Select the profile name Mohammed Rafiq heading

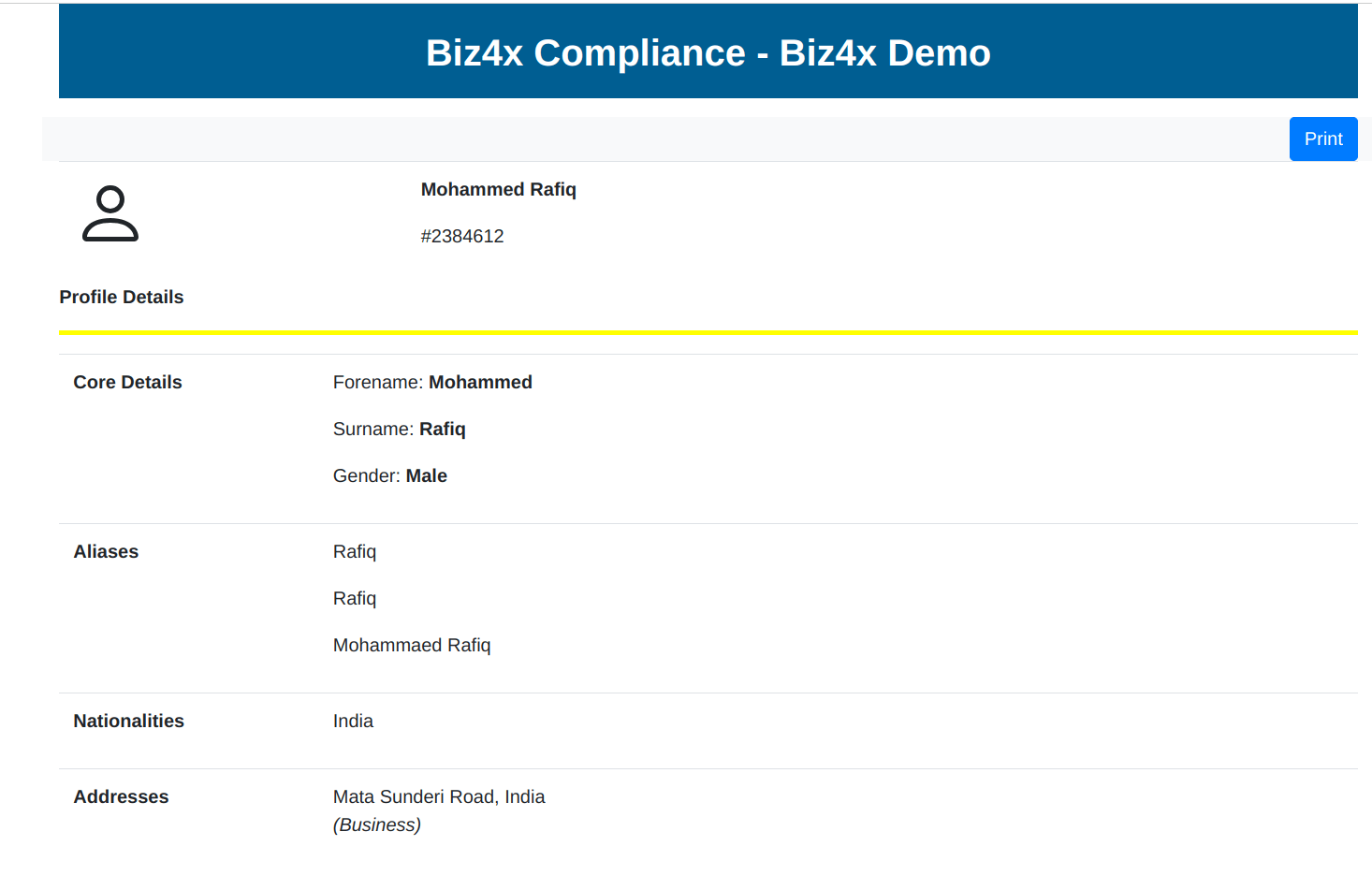(499, 189)
